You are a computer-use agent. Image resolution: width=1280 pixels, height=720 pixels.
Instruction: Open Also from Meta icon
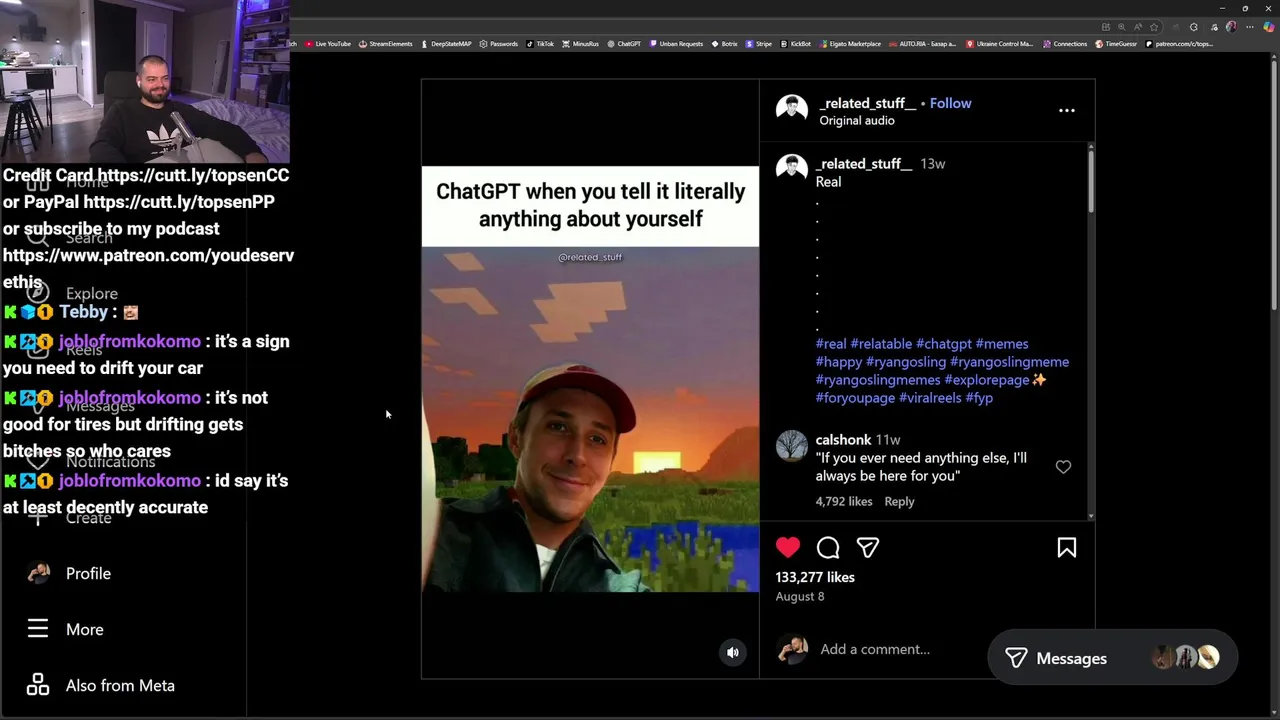38,685
